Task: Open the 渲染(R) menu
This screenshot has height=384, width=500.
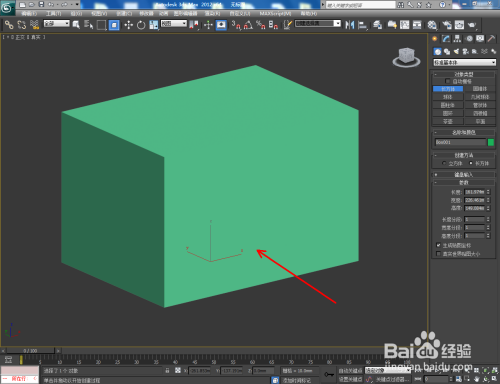Action: (x=212, y=13)
